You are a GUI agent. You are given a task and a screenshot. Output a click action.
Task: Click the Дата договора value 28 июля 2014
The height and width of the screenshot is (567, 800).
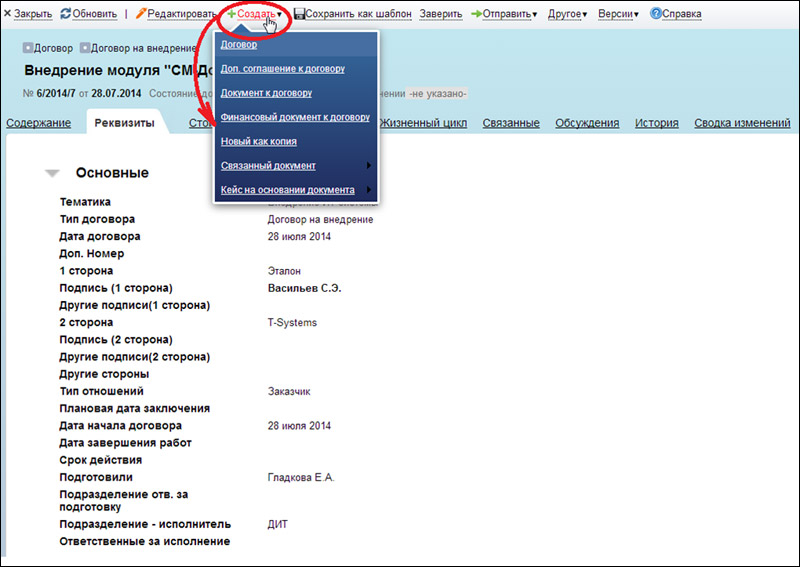click(299, 237)
